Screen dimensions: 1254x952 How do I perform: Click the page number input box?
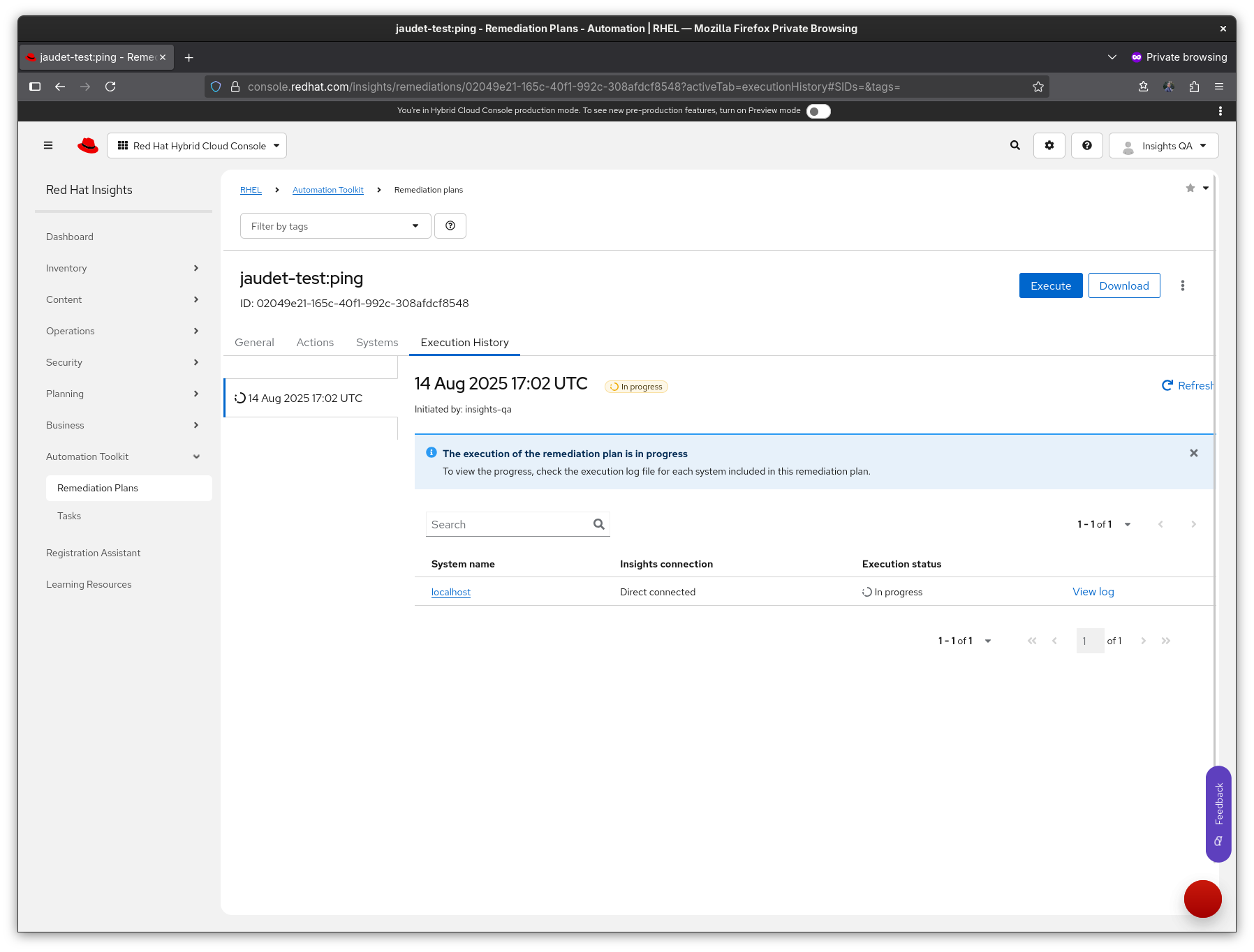pyautogui.click(x=1090, y=641)
